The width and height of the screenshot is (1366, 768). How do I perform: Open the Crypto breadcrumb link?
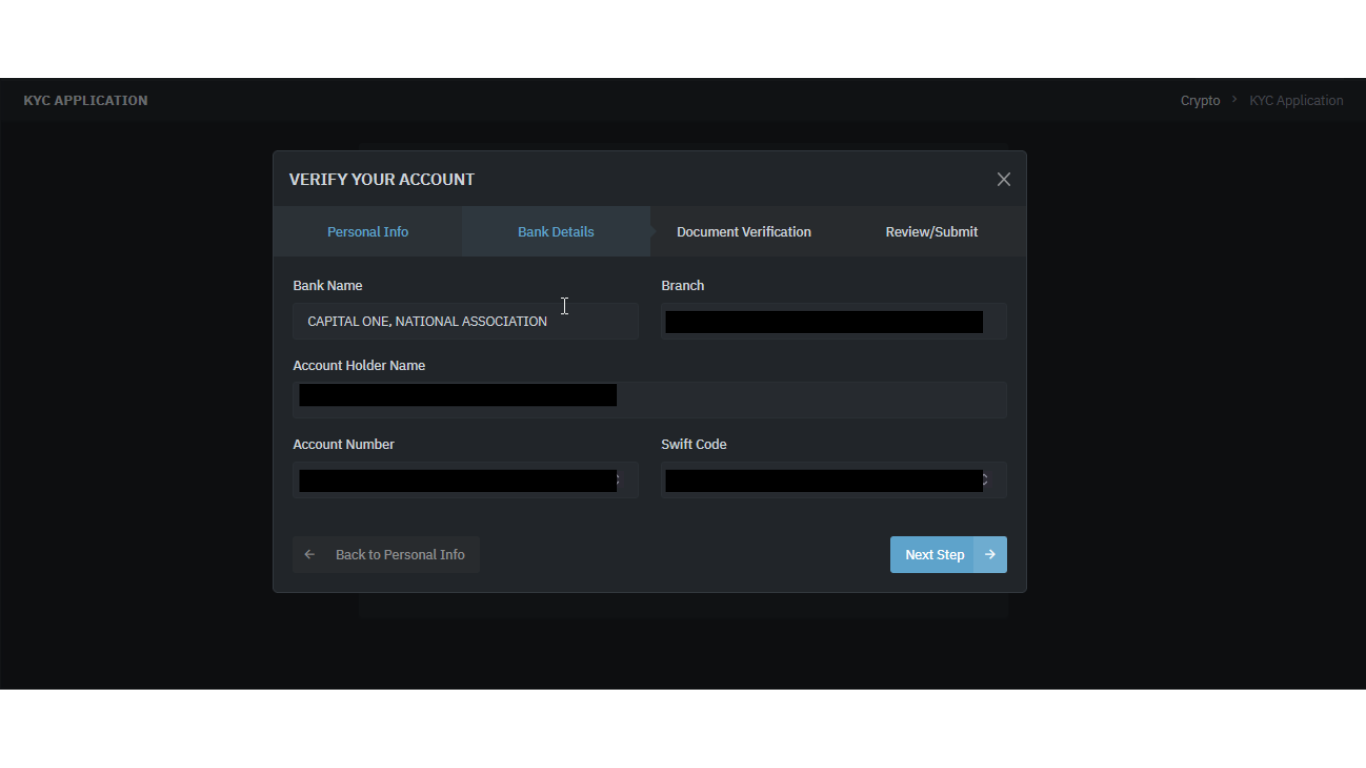coord(1200,100)
